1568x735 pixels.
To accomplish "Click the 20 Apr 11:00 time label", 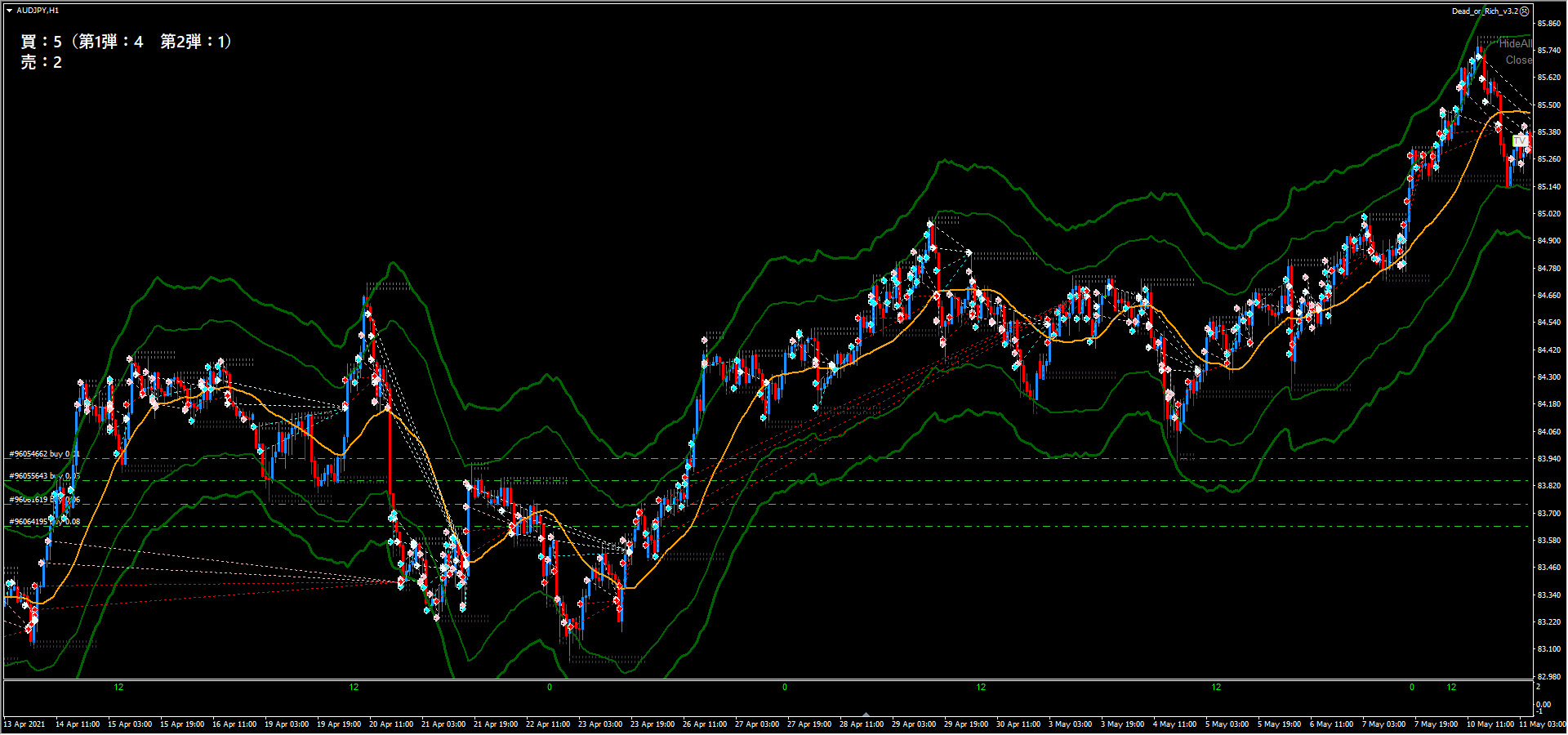I will pos(391,724).
